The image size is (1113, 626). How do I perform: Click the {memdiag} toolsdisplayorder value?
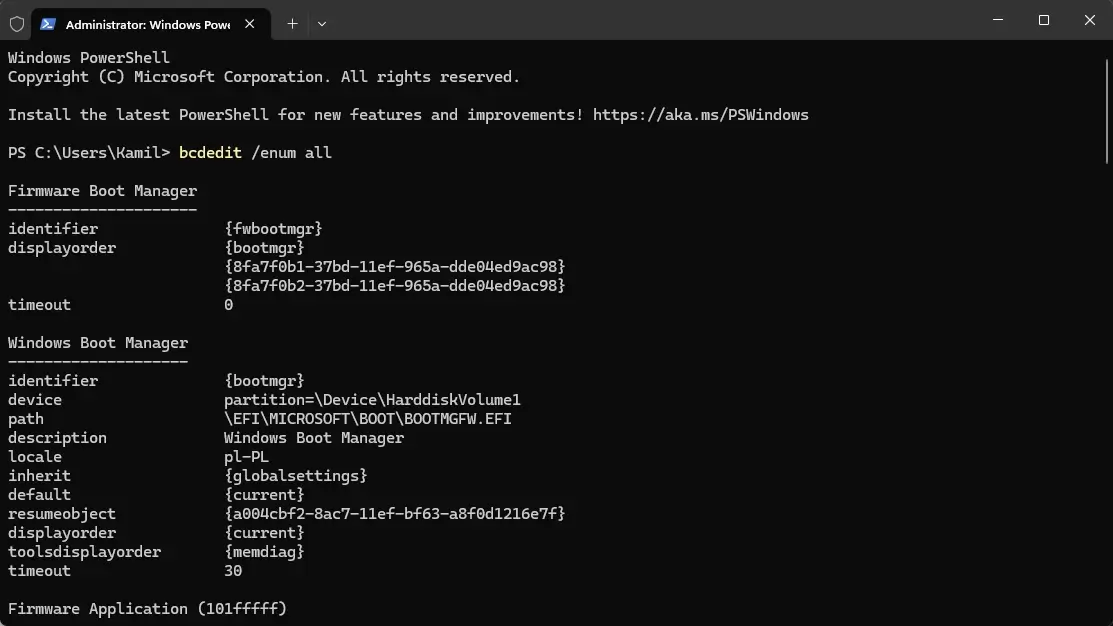[264, 552]
